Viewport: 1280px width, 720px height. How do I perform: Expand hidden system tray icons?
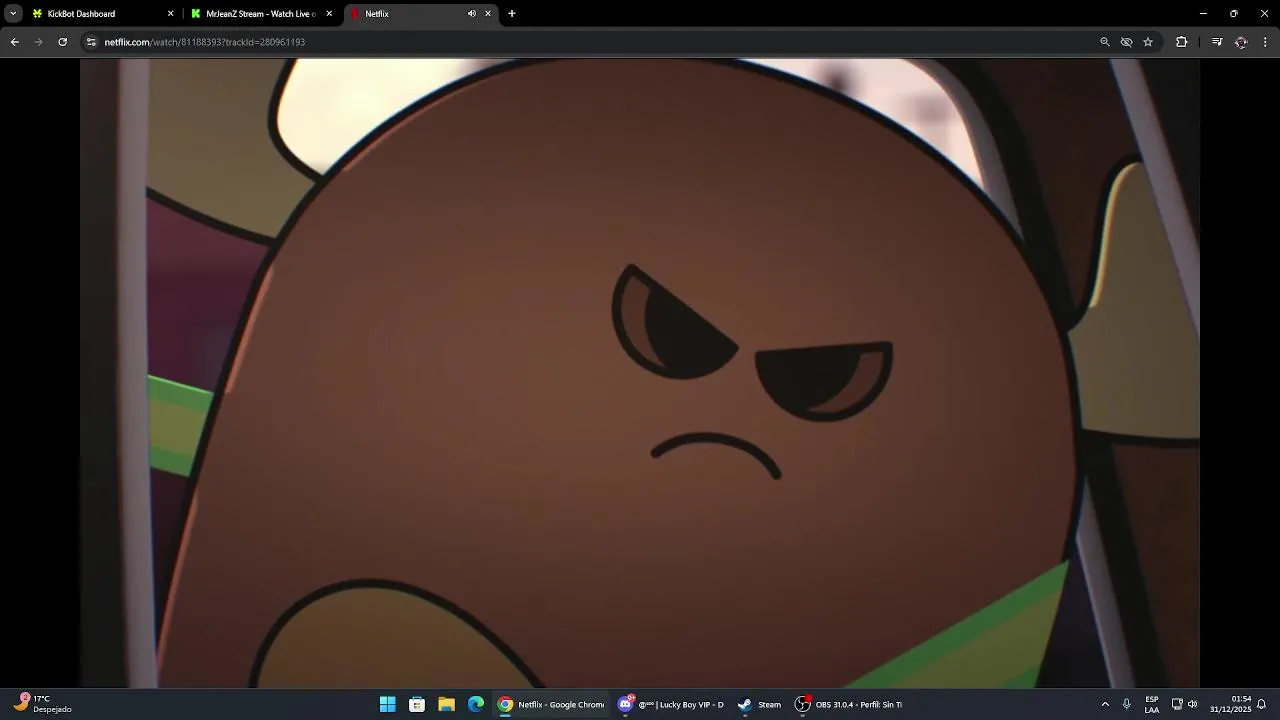pos(1105,704)
